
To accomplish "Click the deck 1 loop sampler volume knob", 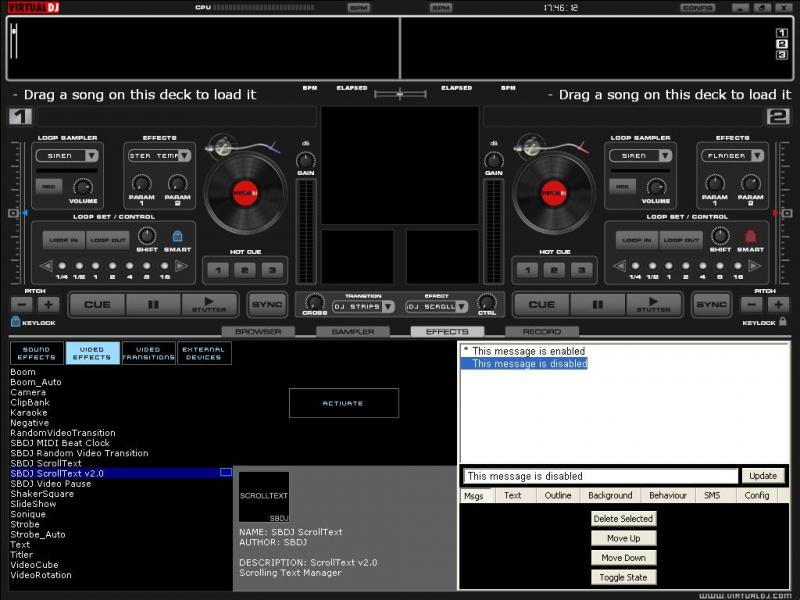I will pos(83,187).
